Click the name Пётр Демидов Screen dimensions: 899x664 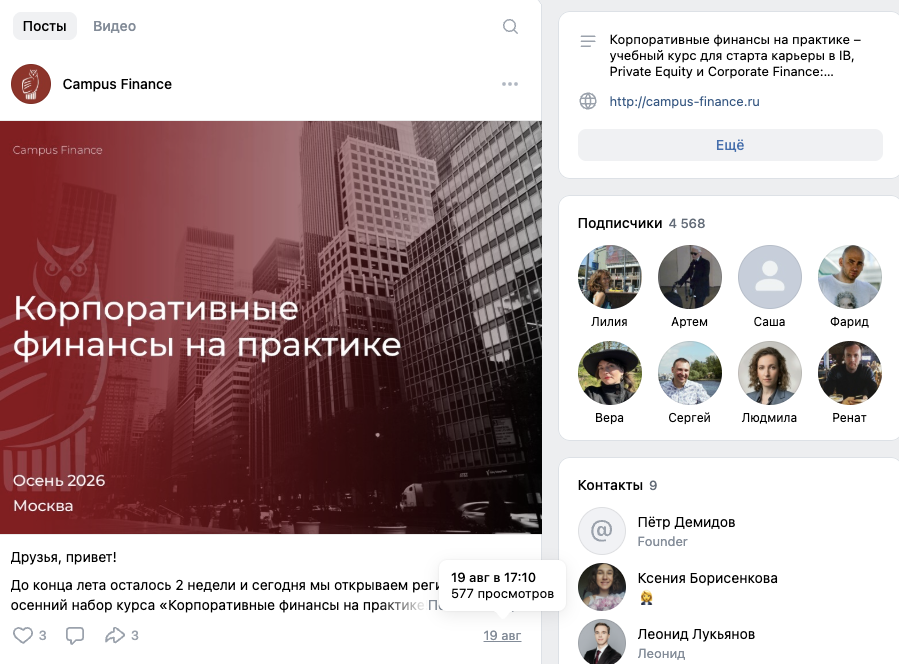(686, 522)
